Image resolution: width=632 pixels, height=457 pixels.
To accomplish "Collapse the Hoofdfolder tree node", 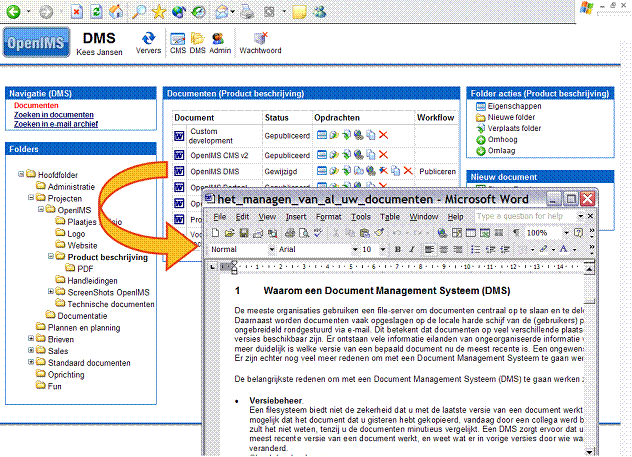I will 21,174.
